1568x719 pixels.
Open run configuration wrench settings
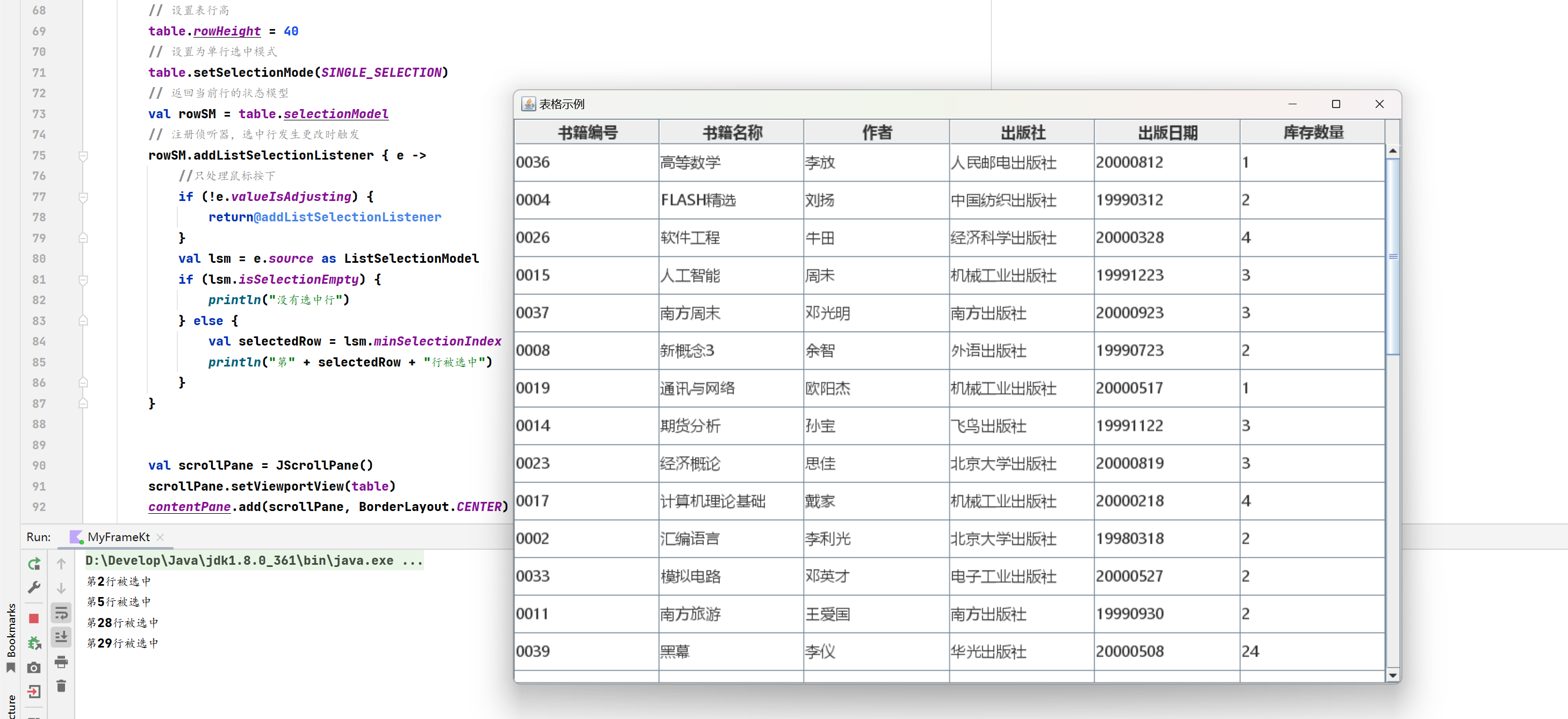click(x=34, y=587)
